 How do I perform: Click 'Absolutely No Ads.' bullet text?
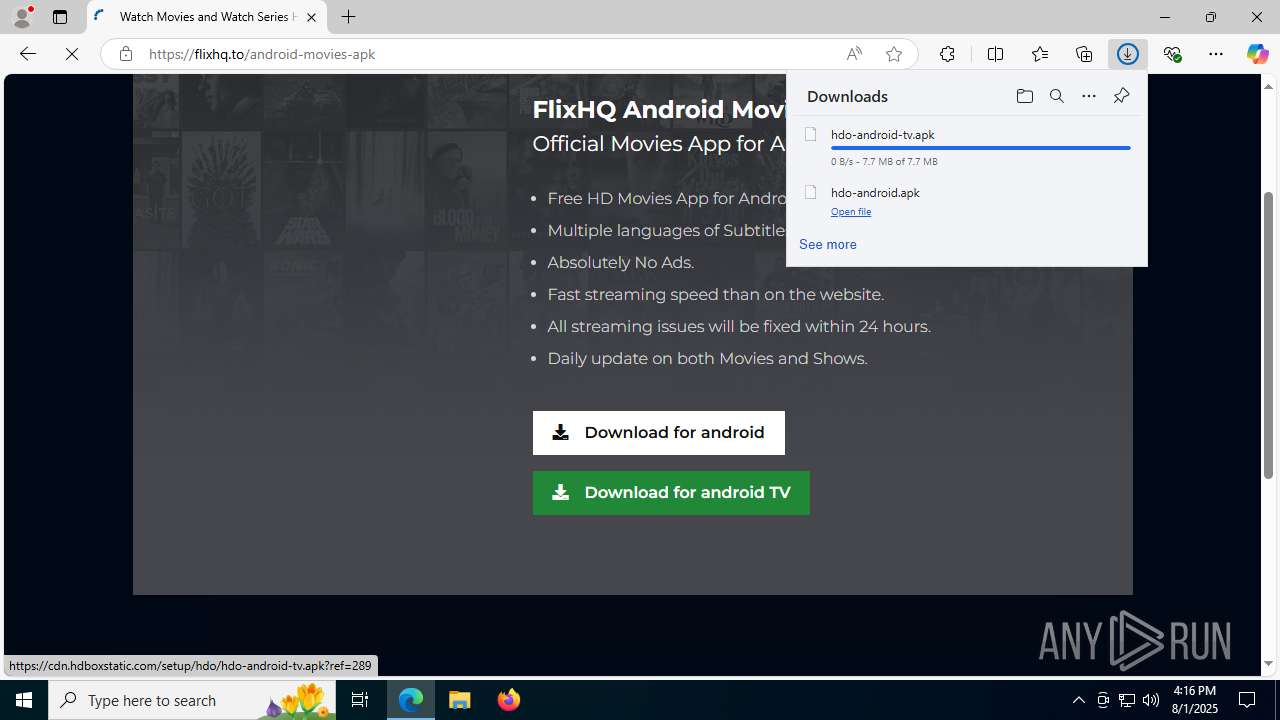[x=620, y=262]
